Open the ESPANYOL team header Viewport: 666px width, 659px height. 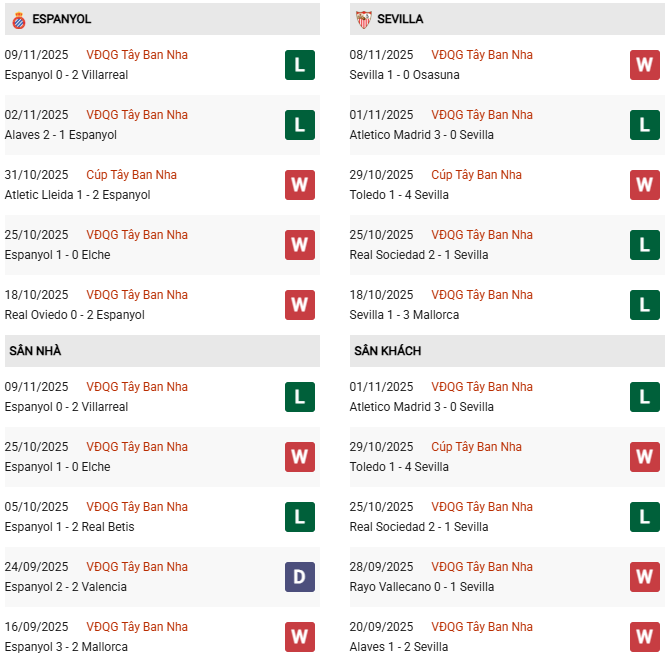(62, 19)
